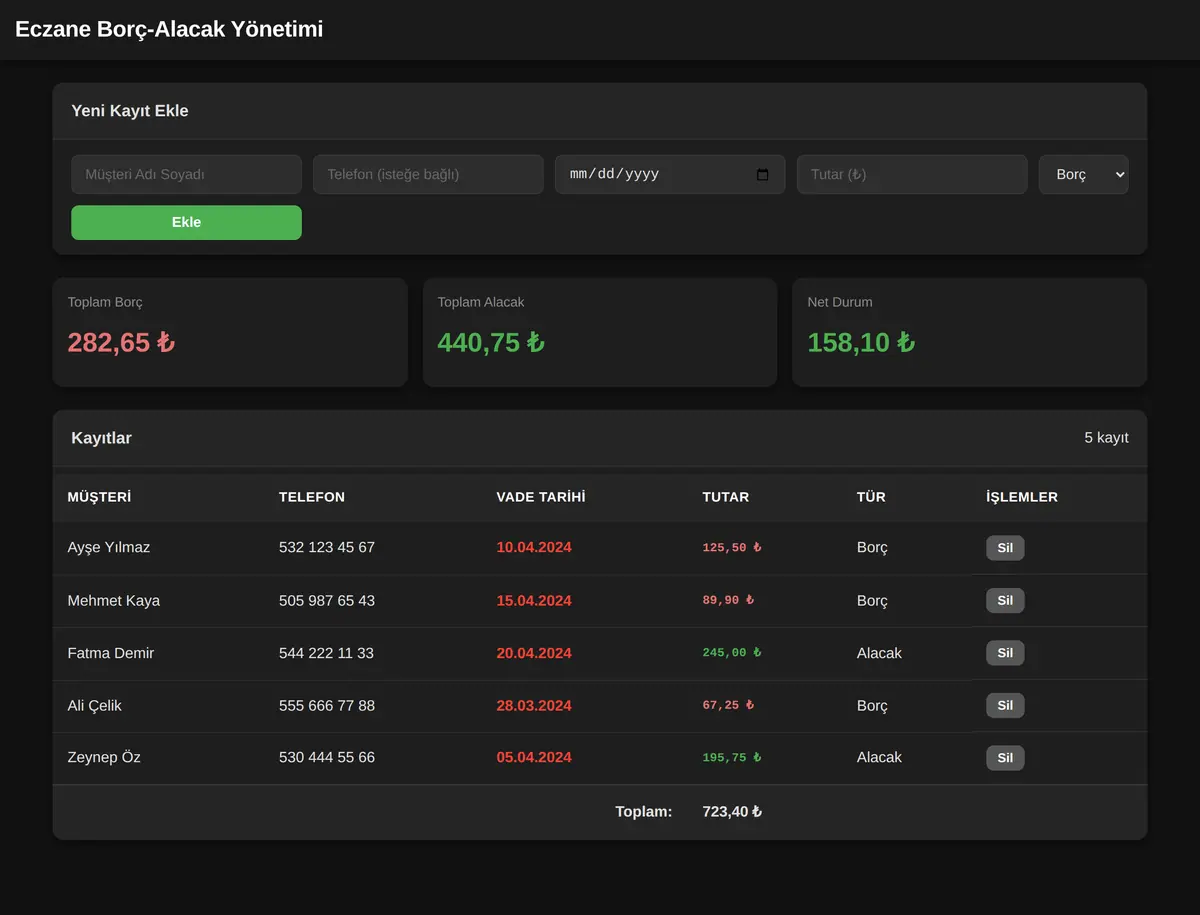This screenshot has height=915, width=1200.
Task: Select customer name Zeynep Öz
Action: (104, 758)
